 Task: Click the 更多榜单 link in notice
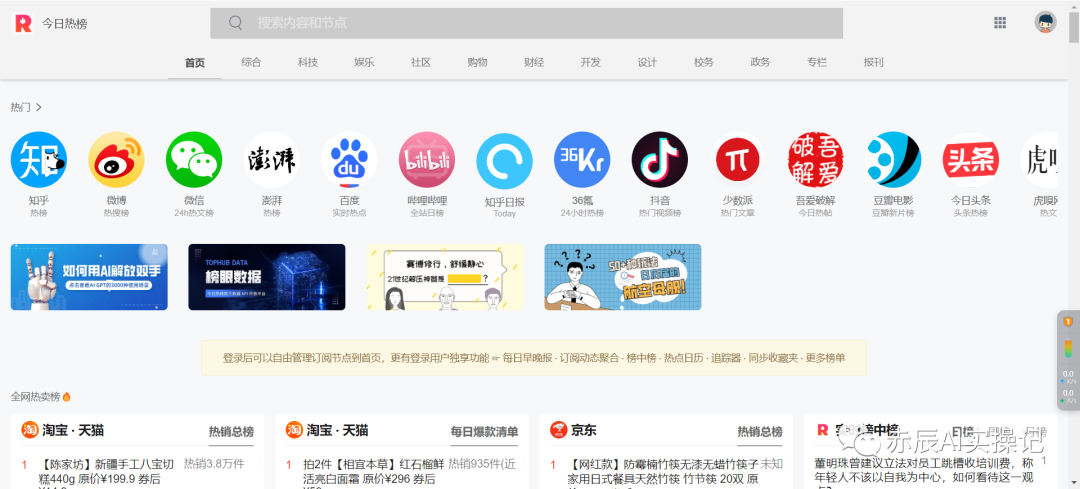point(826,358)
